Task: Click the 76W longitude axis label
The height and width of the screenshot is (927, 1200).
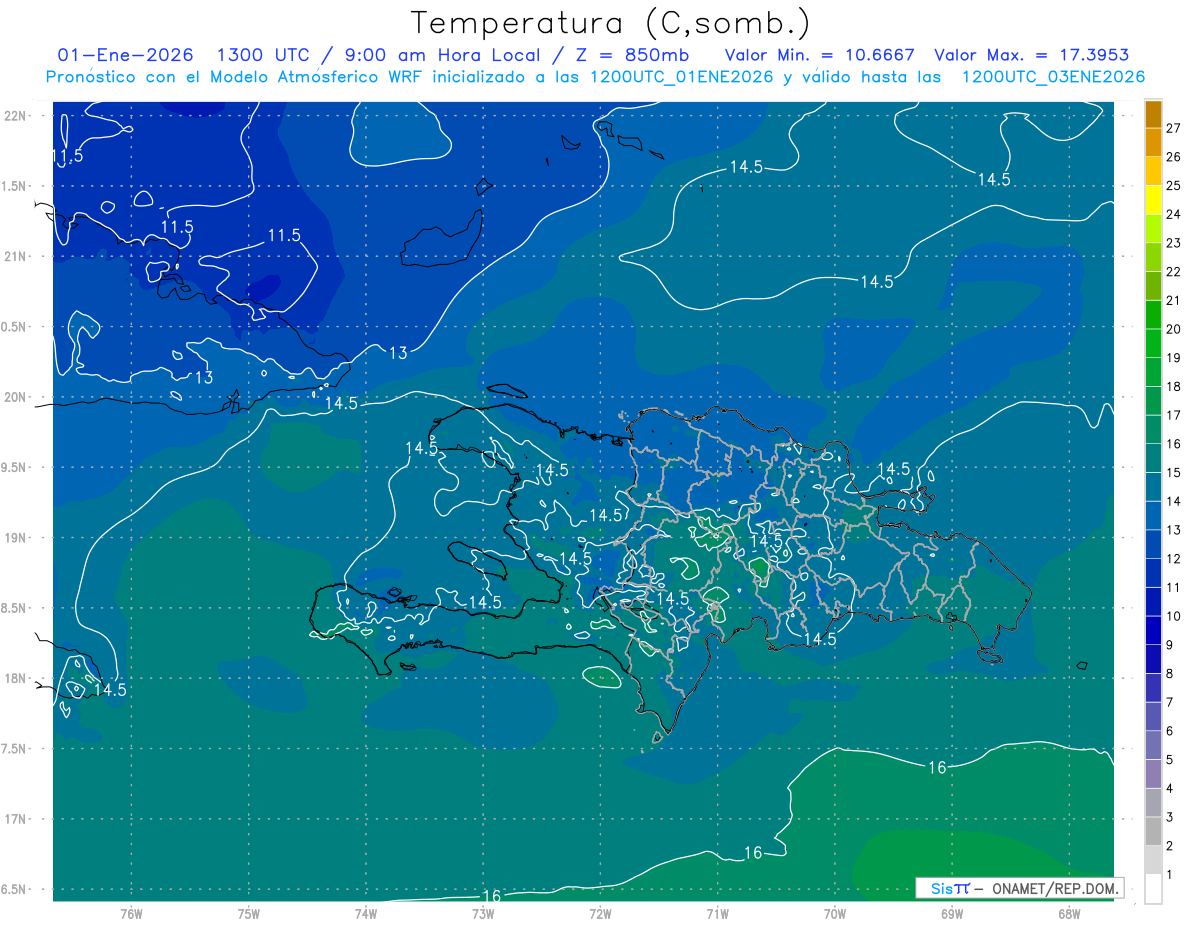Action: coord(131,913)
